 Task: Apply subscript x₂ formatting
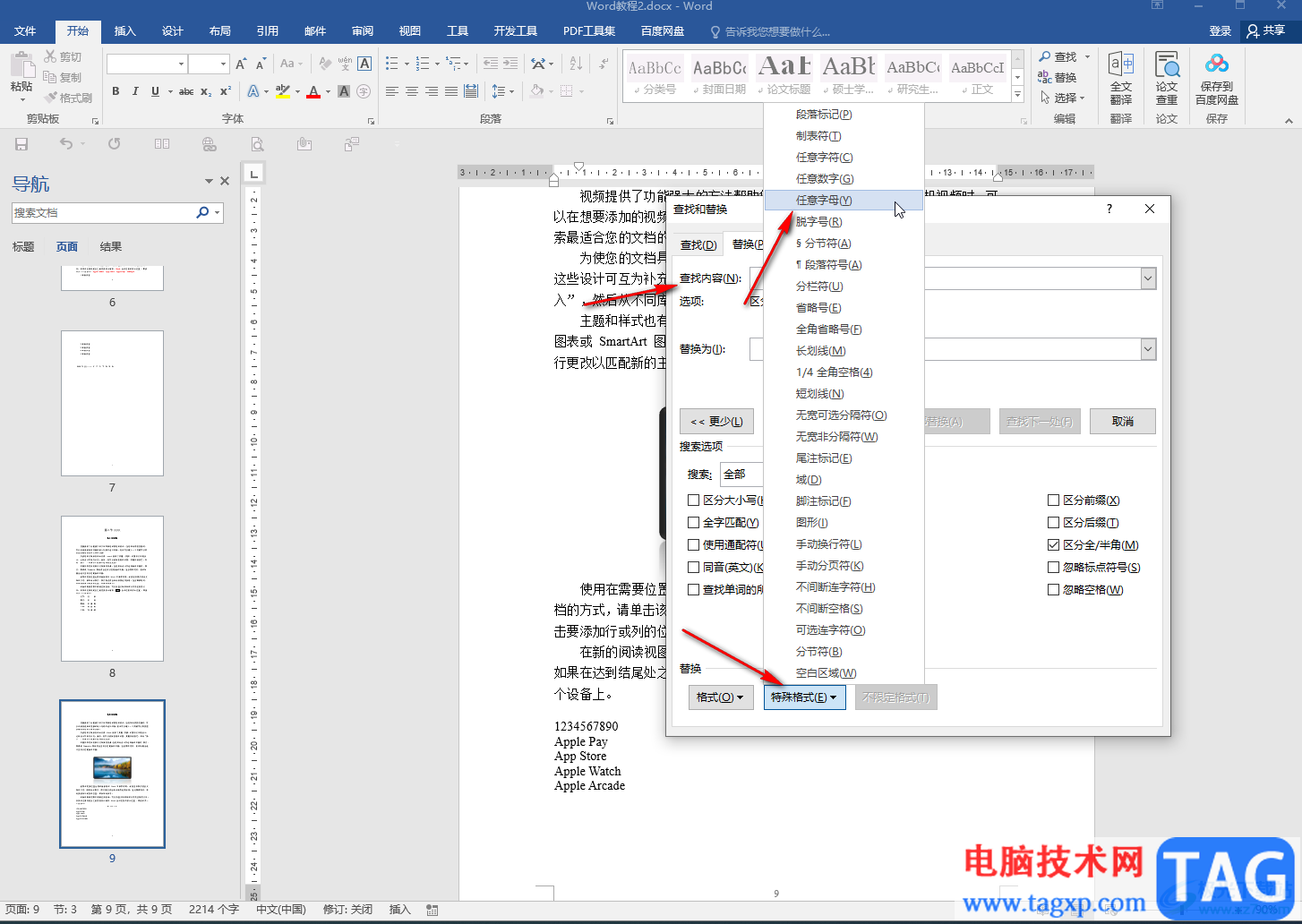tap(206, 91)
